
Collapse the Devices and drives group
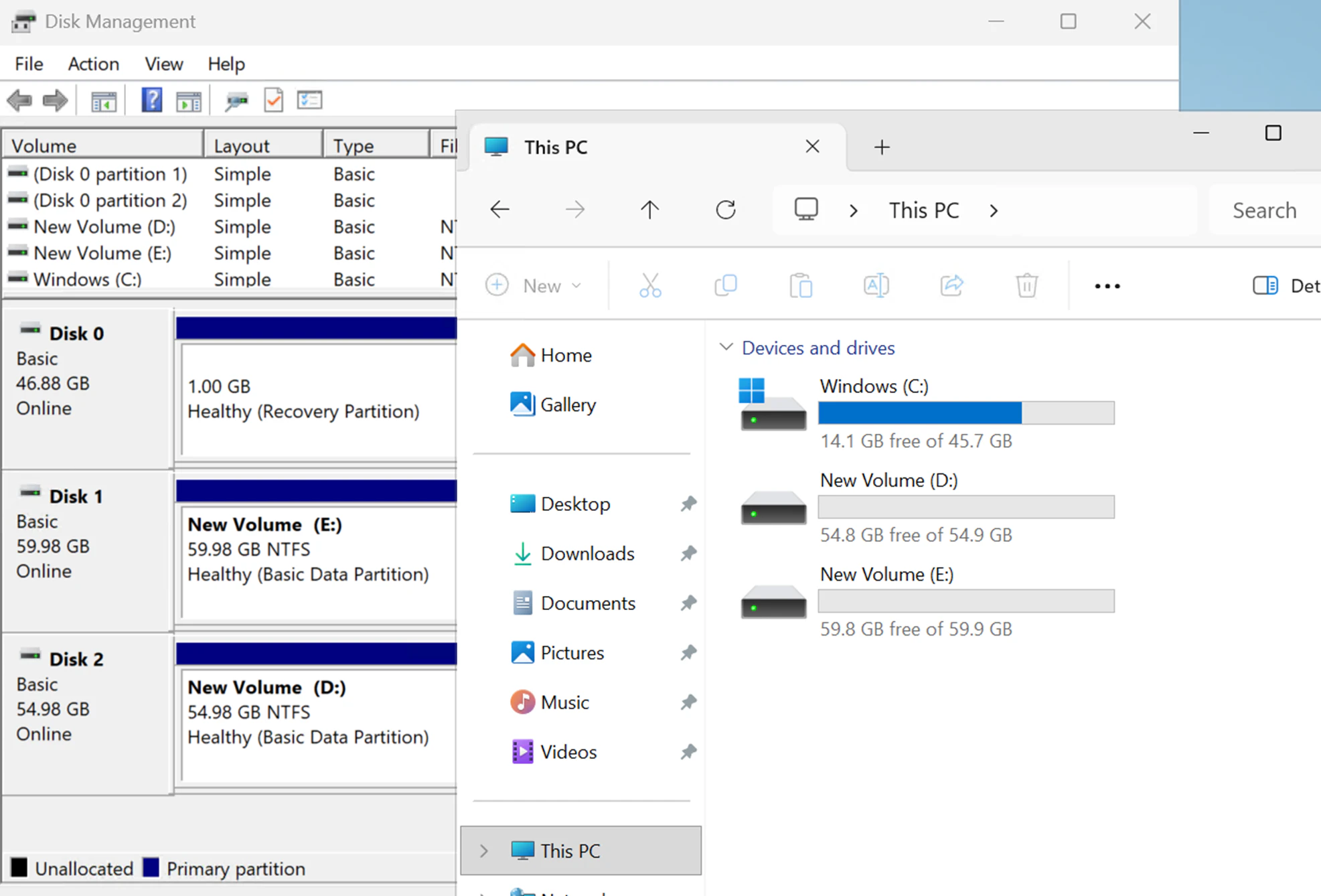click(x=726, y=348)
